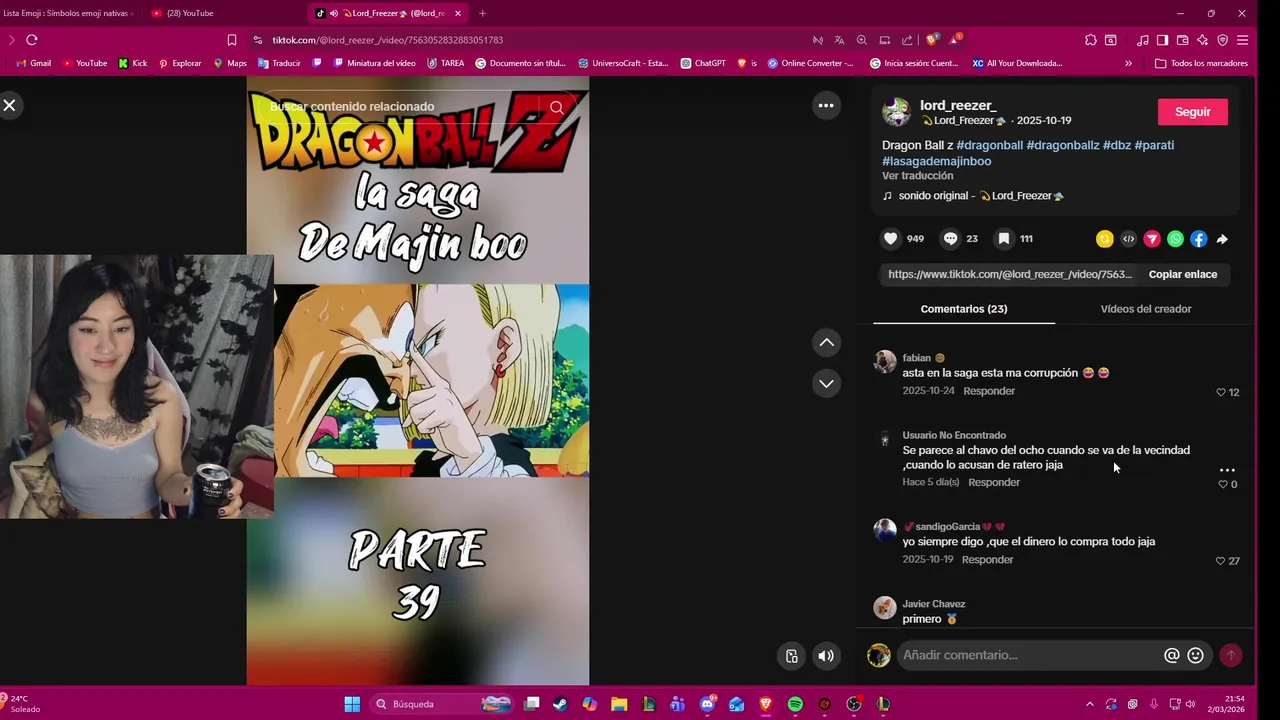Like sandigoGarcia's comment heart

(x=1221, y=561)
